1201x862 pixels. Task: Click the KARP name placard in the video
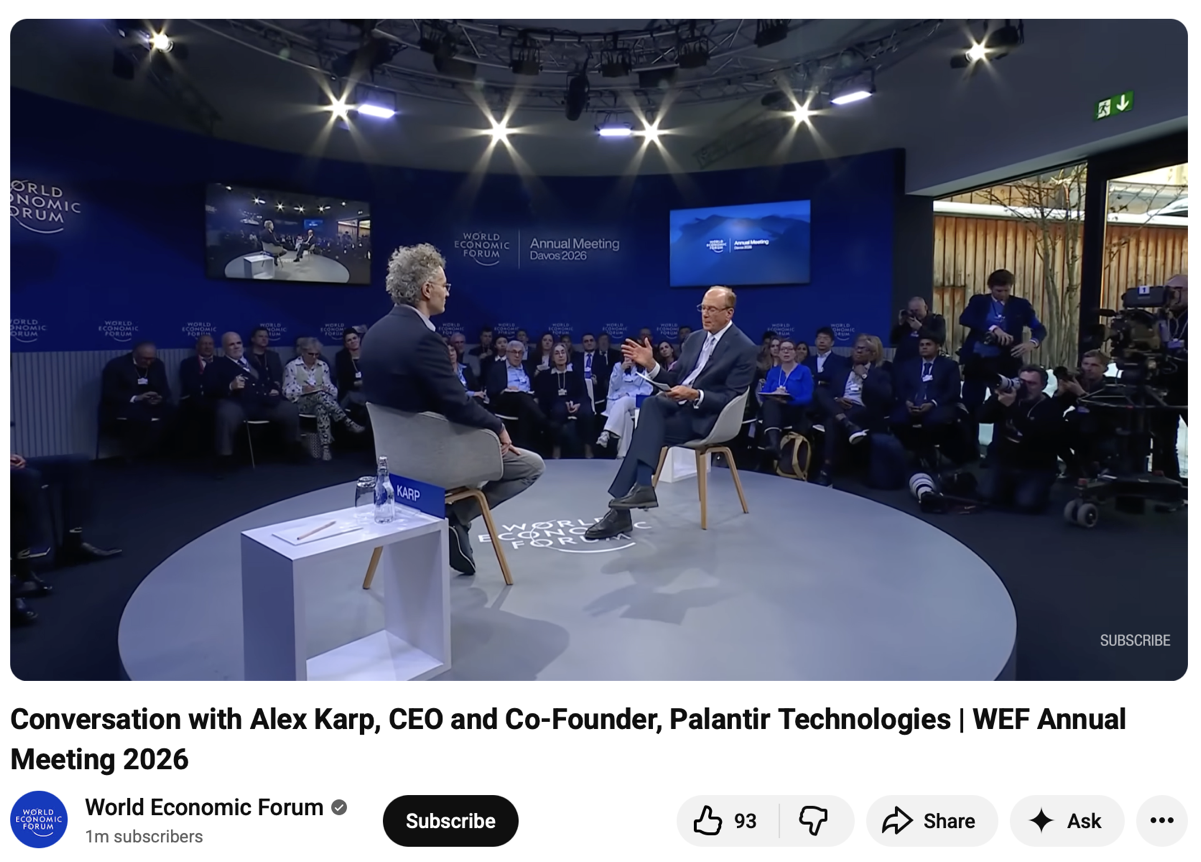tap(416, 494)
